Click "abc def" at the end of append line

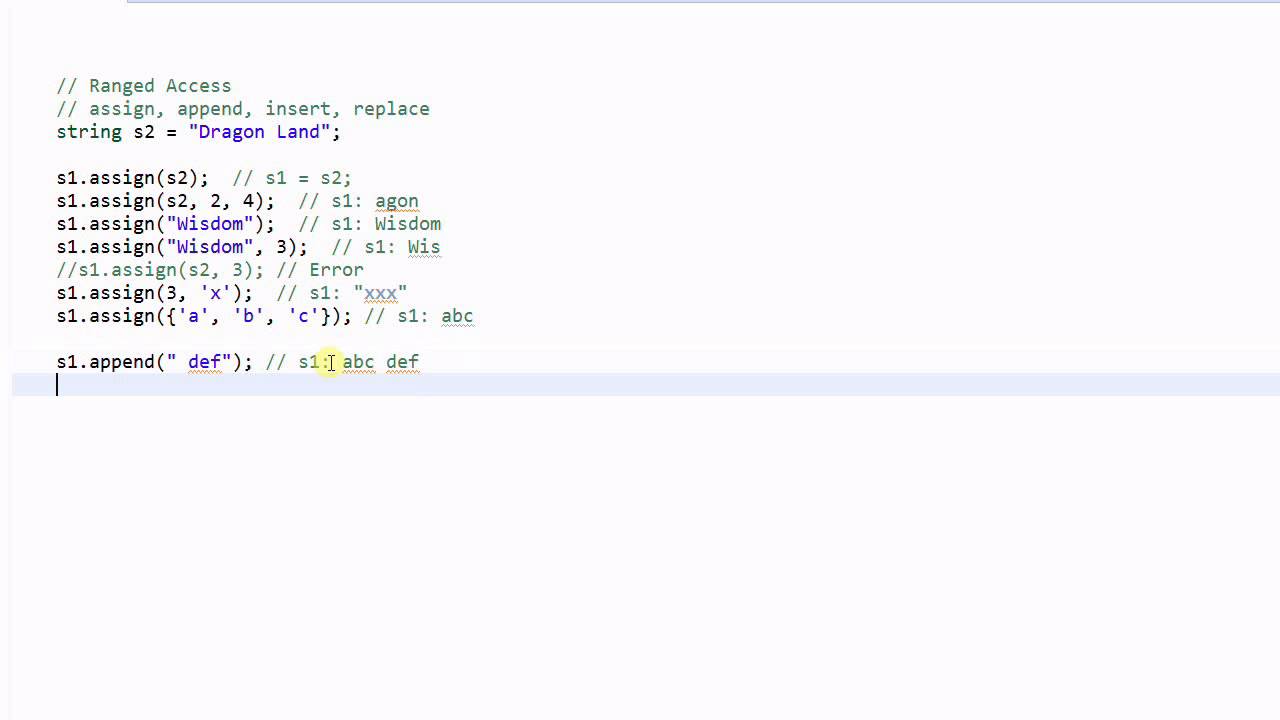click(x=380, y=362)
